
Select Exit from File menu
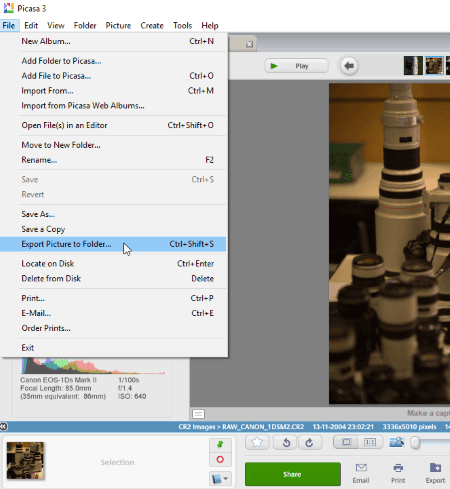point(113,348)
